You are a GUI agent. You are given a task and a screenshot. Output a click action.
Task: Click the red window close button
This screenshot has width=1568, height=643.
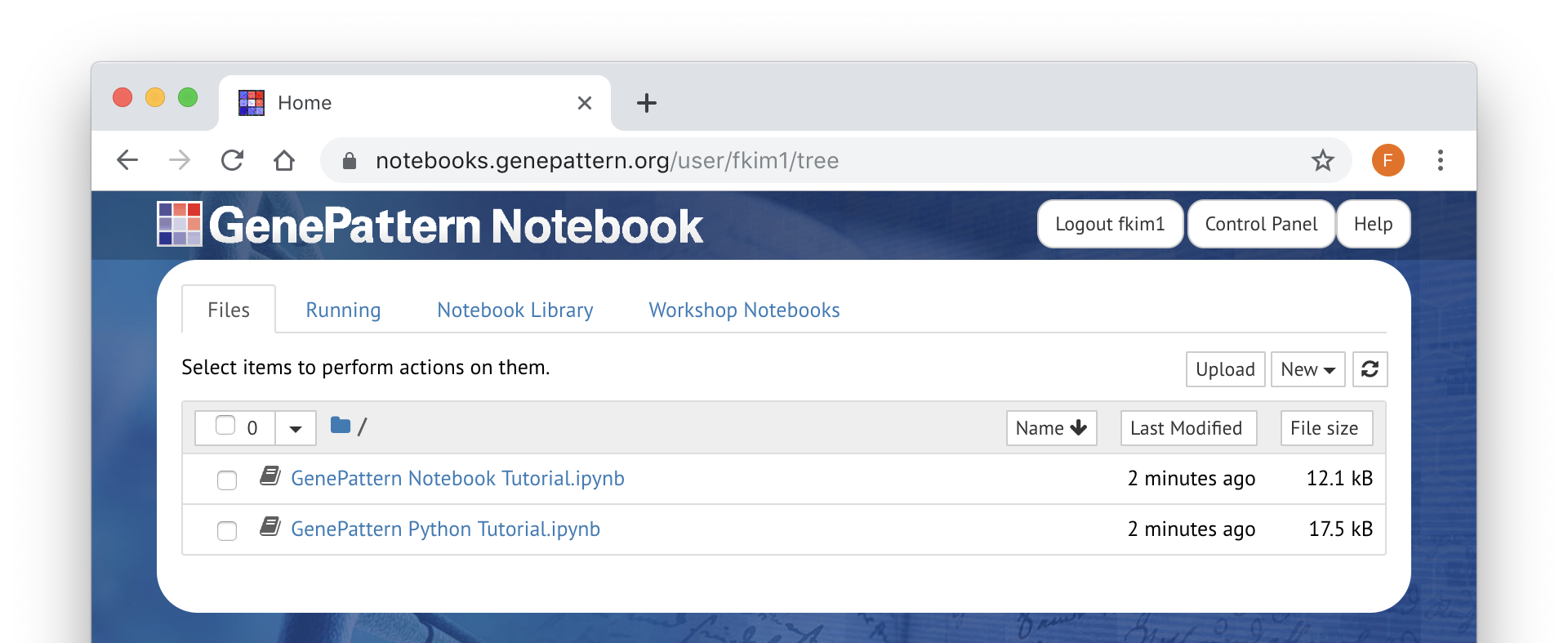(122, 97)
